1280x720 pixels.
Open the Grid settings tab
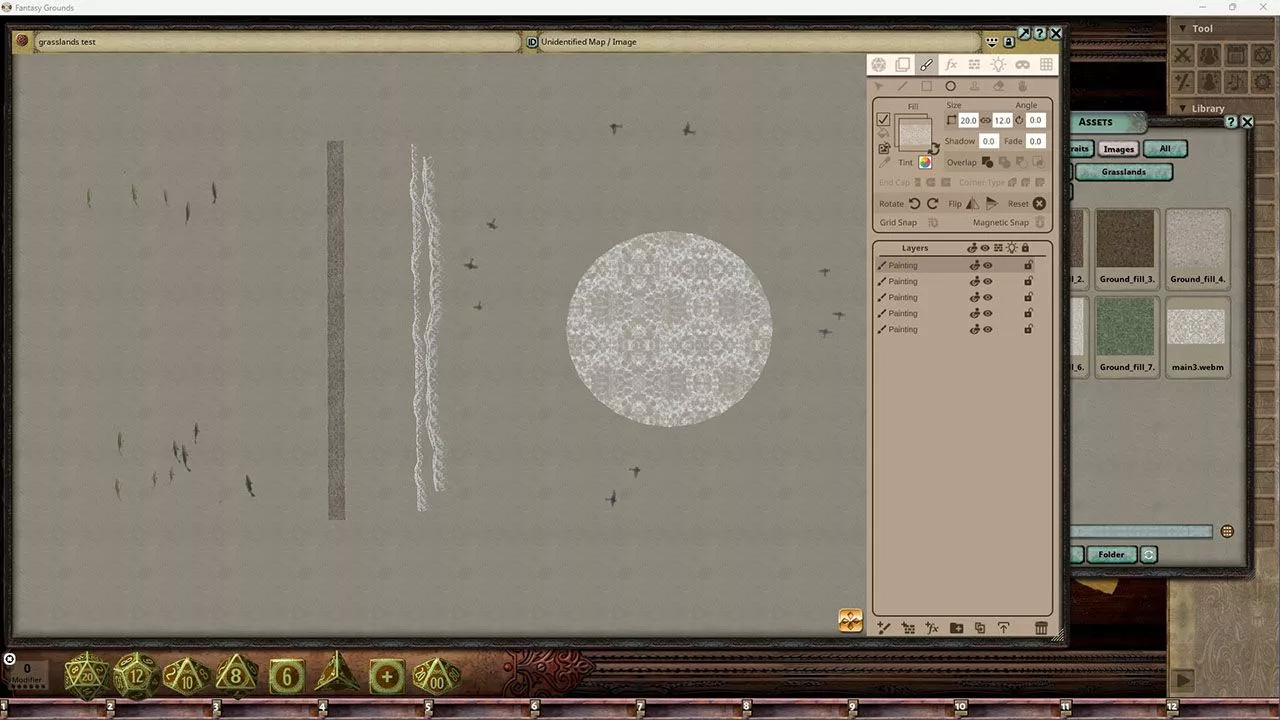1046,65
